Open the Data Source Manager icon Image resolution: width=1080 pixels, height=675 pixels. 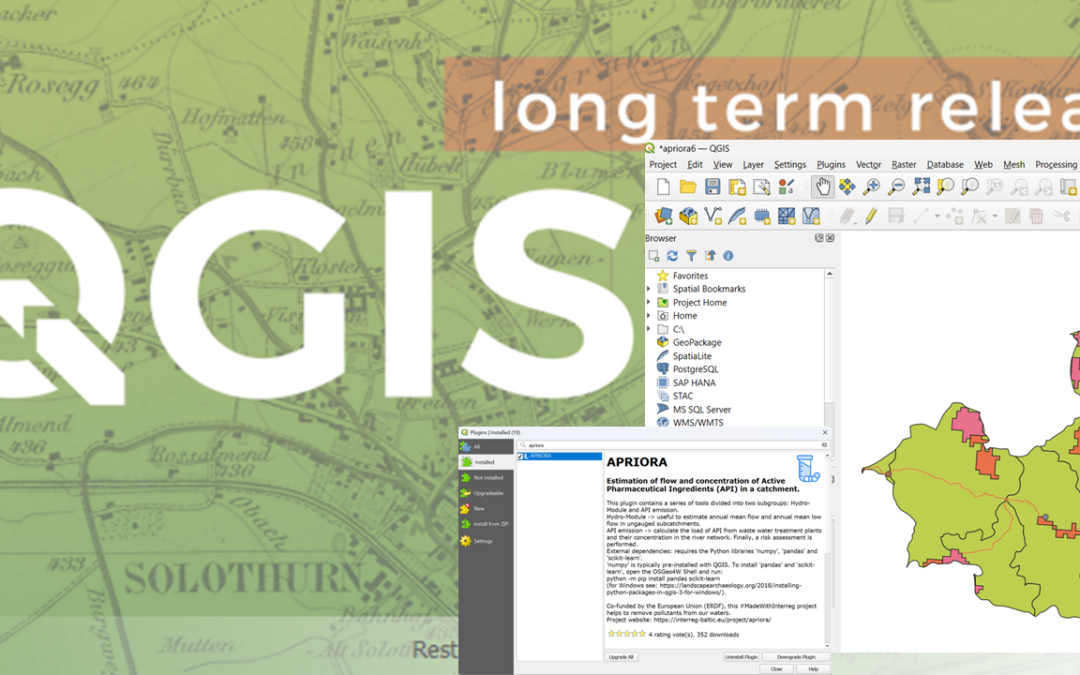(x=663, y=216)
